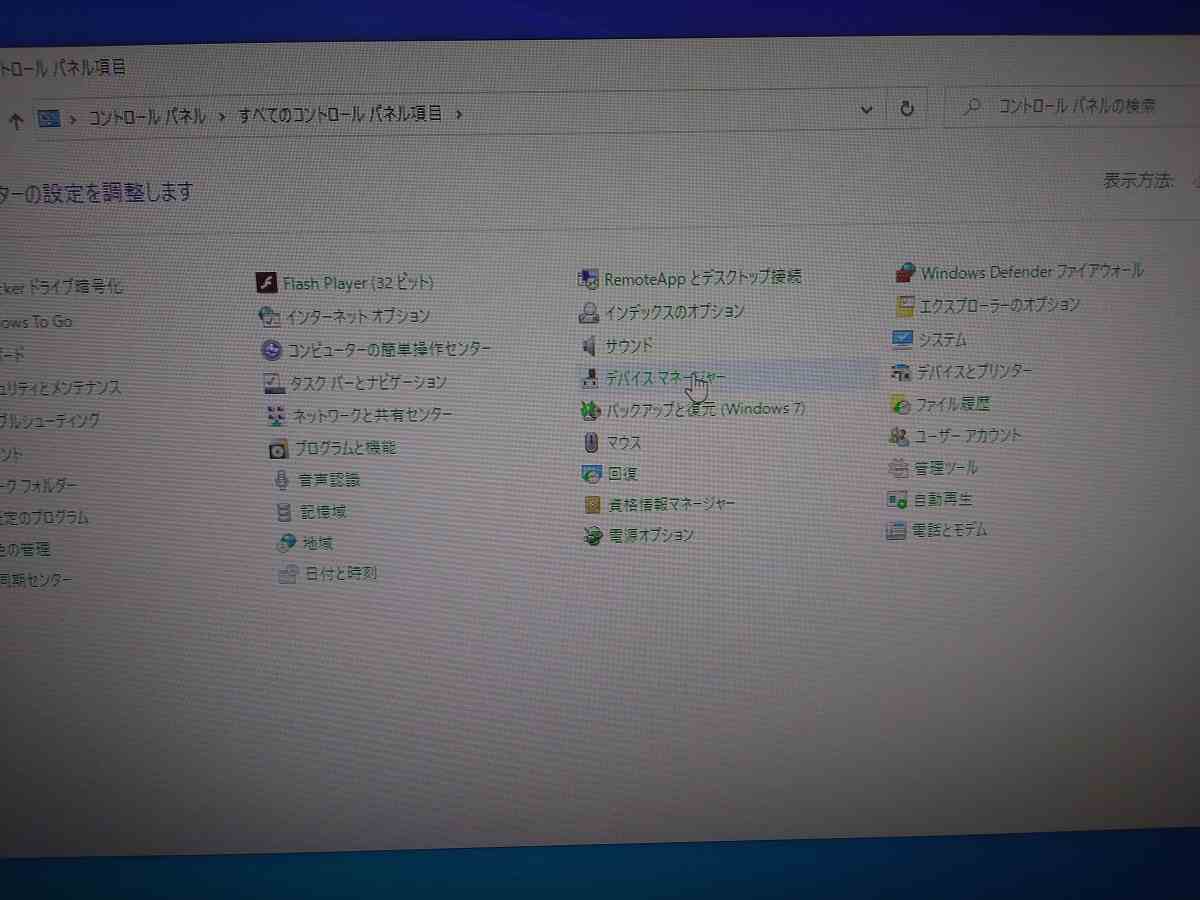Click the Windows Defender ファイアウォール icon

point(905,273)
